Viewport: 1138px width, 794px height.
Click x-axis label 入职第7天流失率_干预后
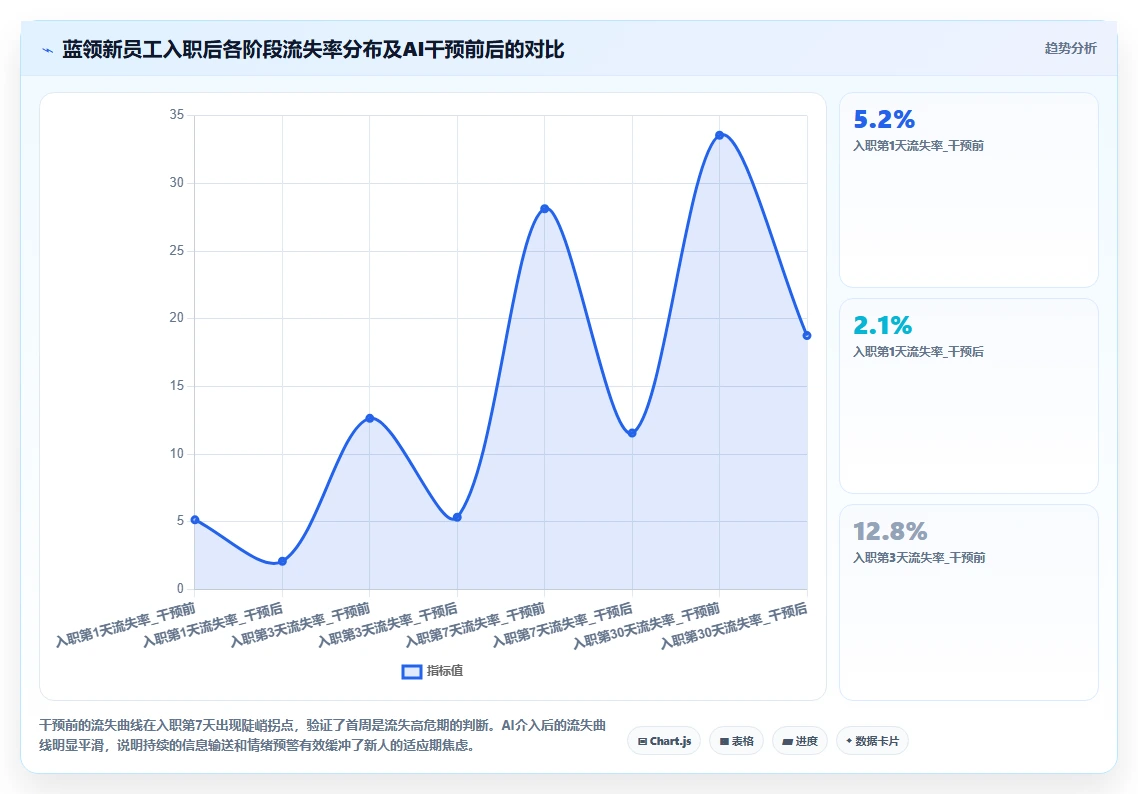coord(563,625)
